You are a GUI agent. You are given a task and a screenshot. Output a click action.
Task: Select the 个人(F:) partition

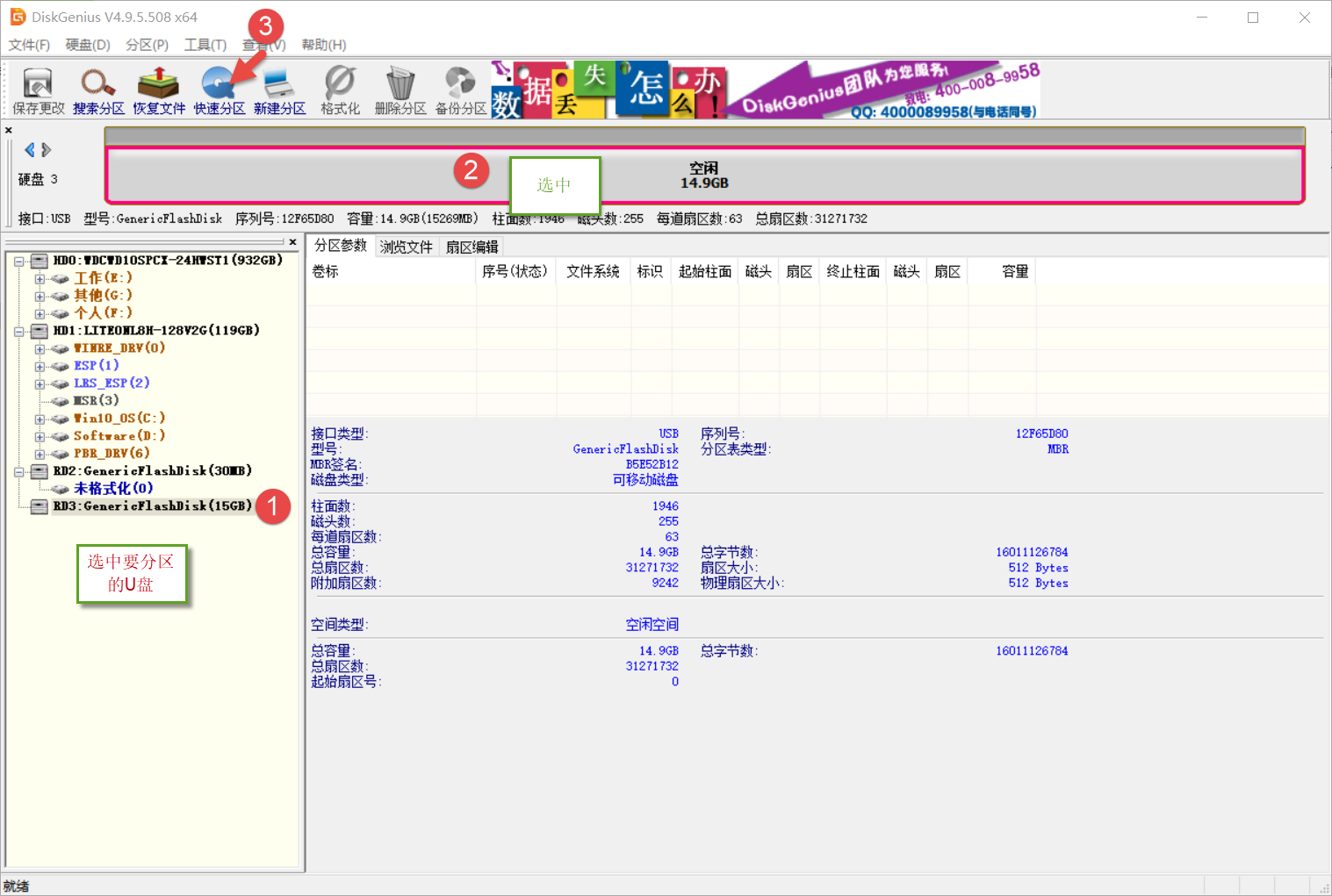coord(103,313)
